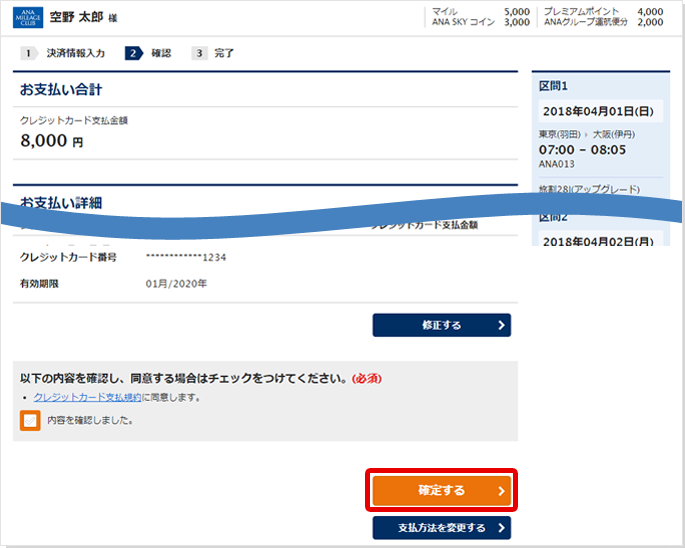Click the step 1 number badge
The width and height of the screenshot is (685, 548).
click(28, 53)
